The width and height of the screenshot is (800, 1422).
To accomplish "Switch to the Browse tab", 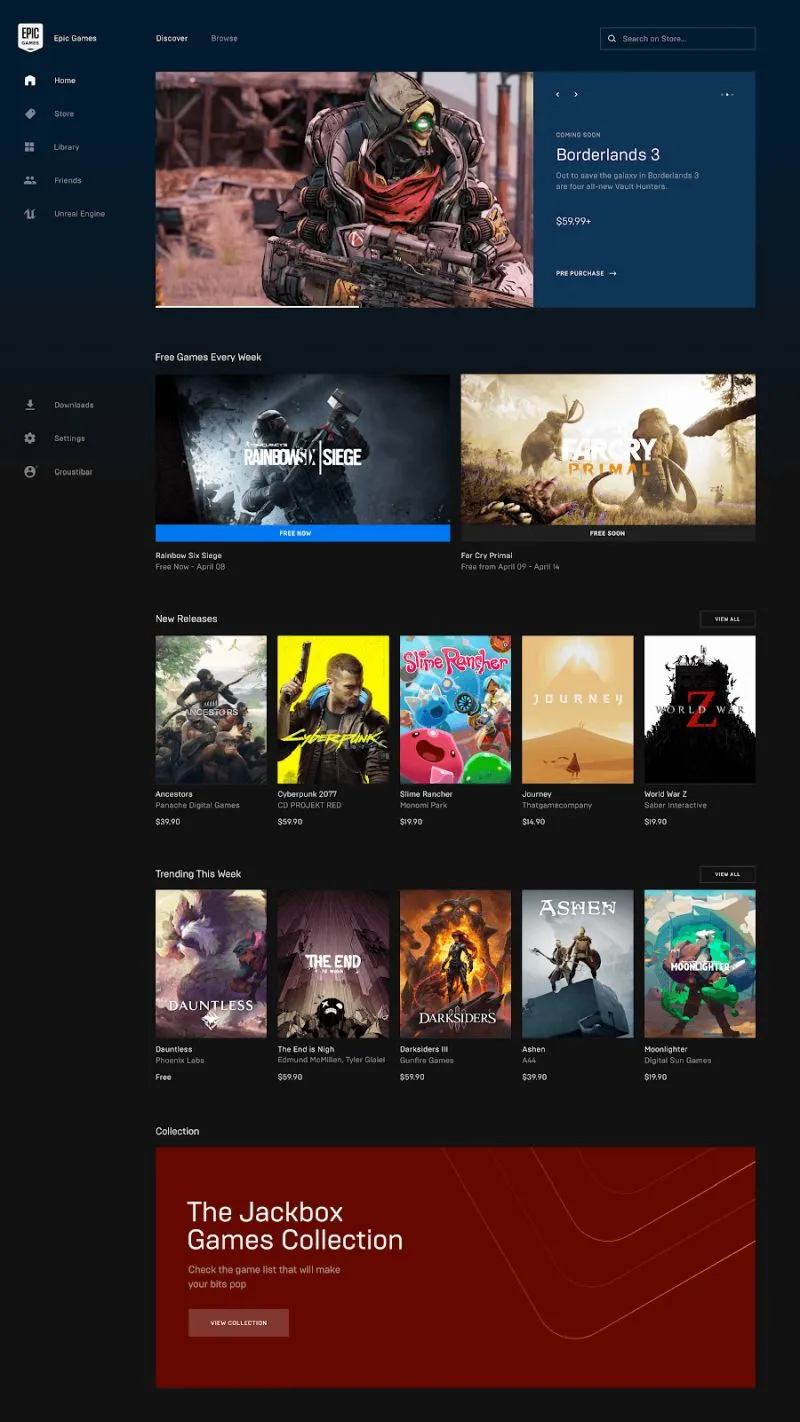I will tap(224, 39).
